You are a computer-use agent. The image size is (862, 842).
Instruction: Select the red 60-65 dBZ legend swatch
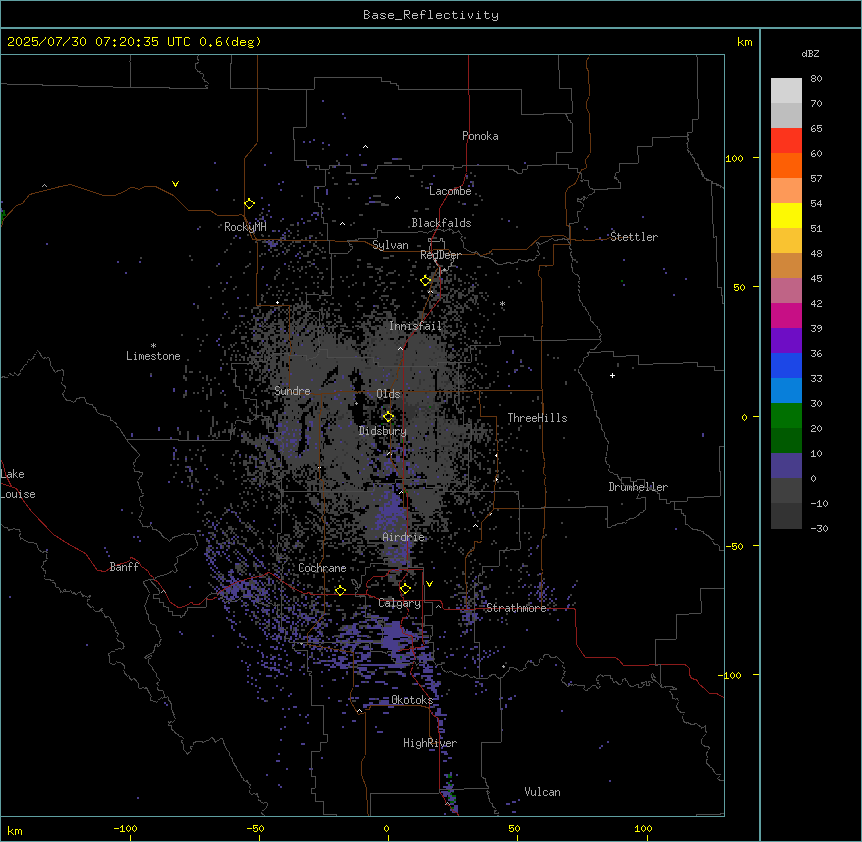coord(786,141)
